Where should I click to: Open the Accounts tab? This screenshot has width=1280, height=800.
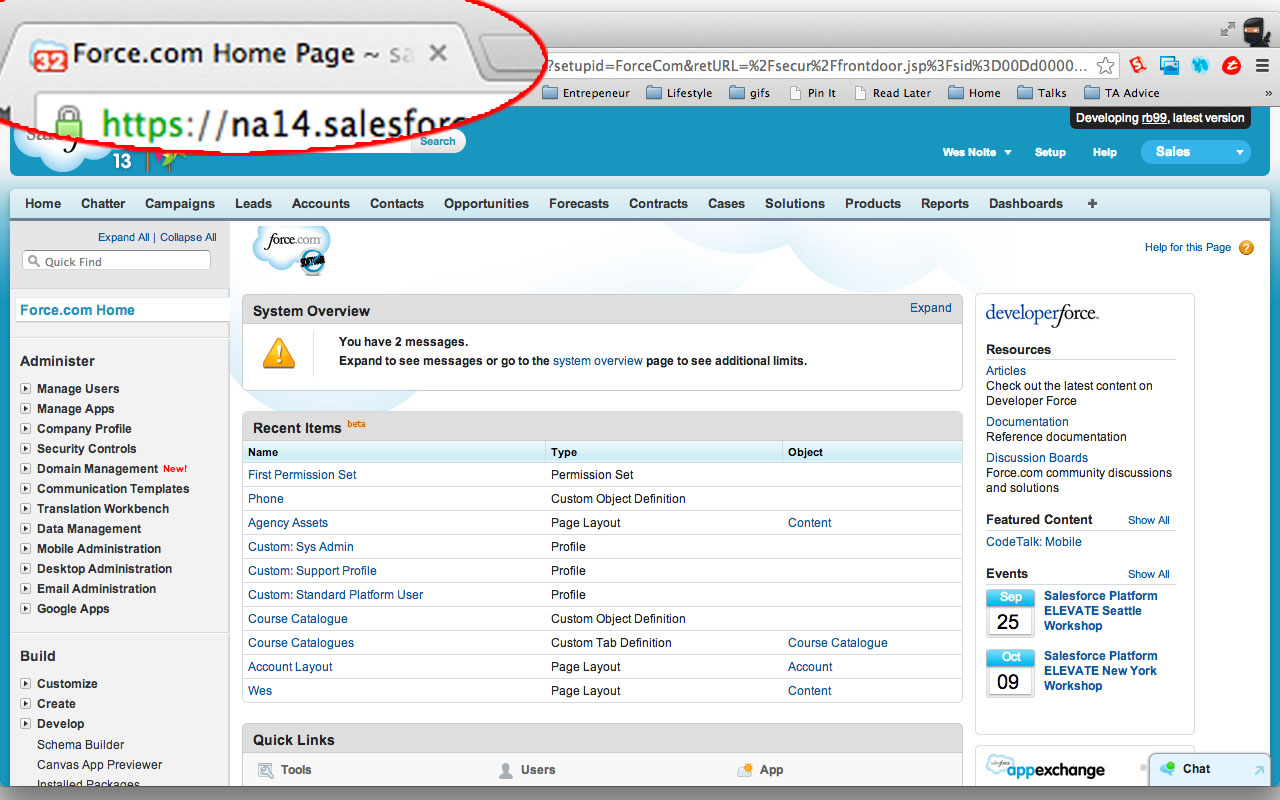[x=321, y=203]
